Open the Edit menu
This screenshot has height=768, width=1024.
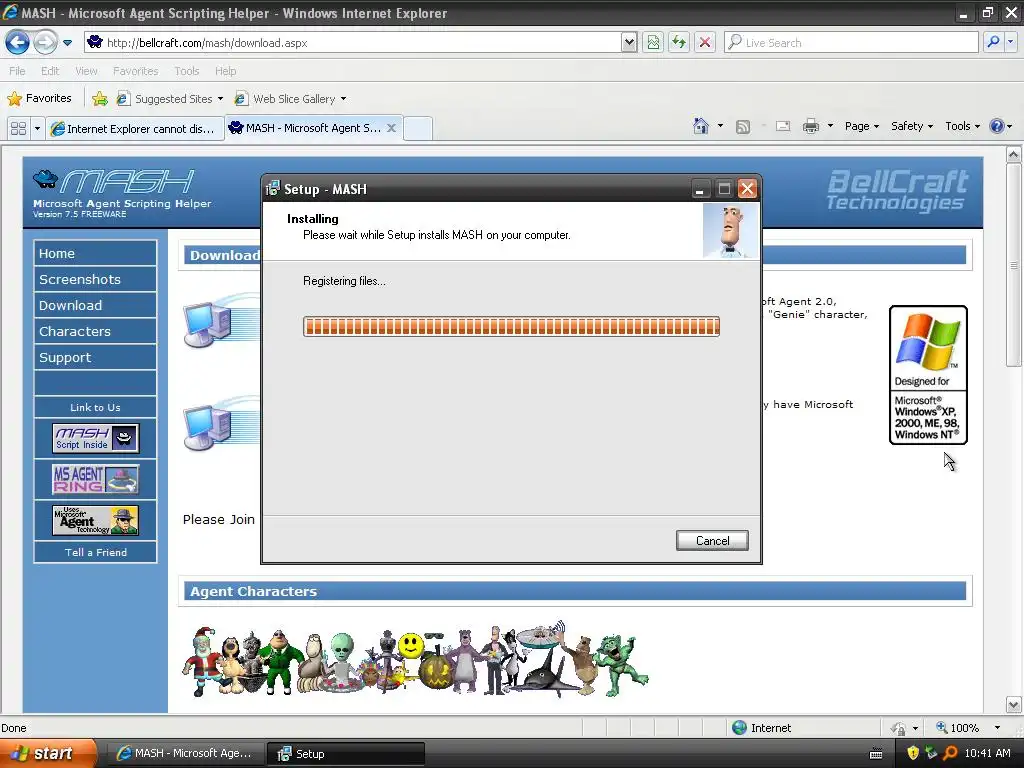click(x=50, y=71)
